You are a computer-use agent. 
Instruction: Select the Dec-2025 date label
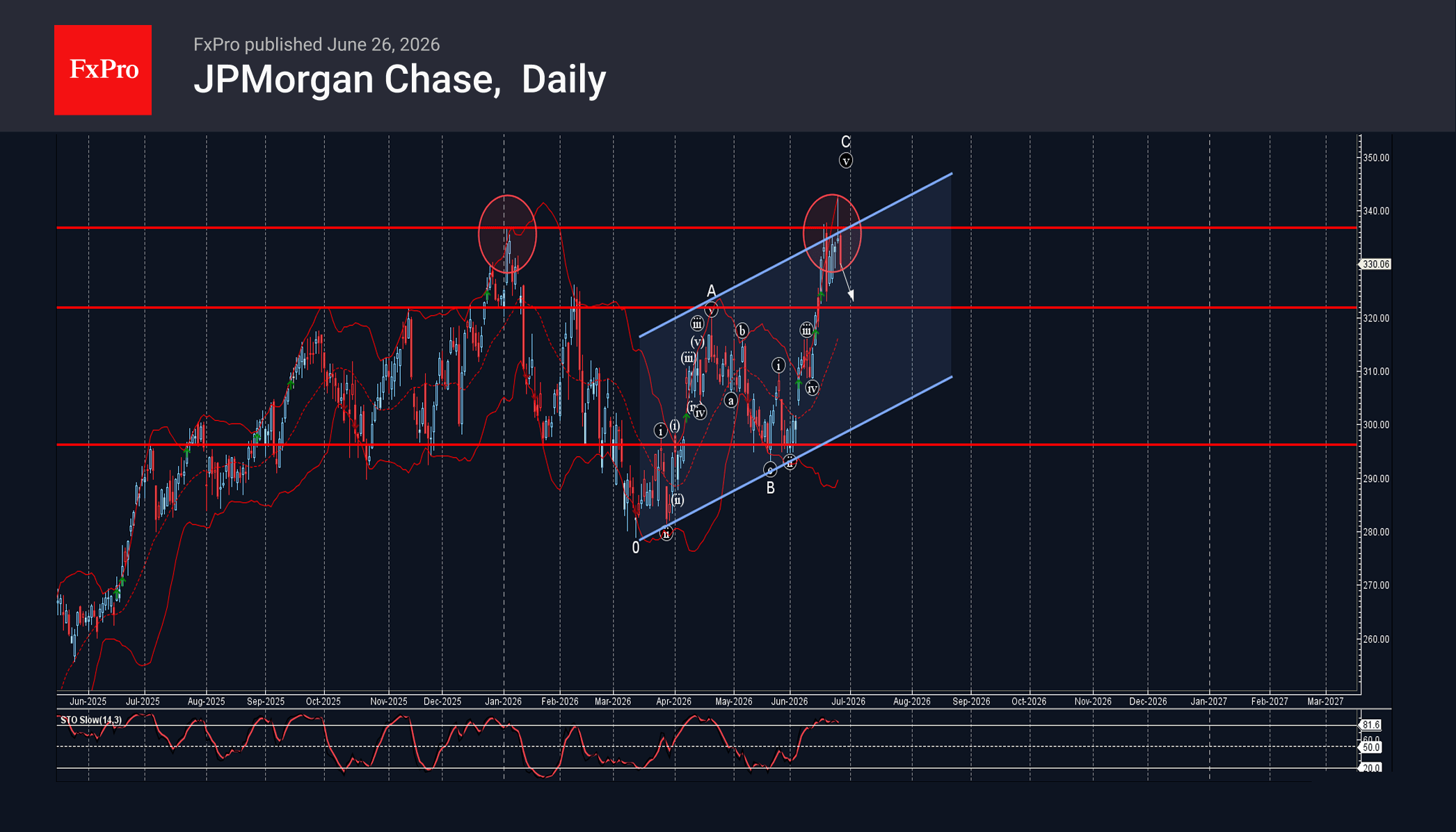(x=442, y=701)
